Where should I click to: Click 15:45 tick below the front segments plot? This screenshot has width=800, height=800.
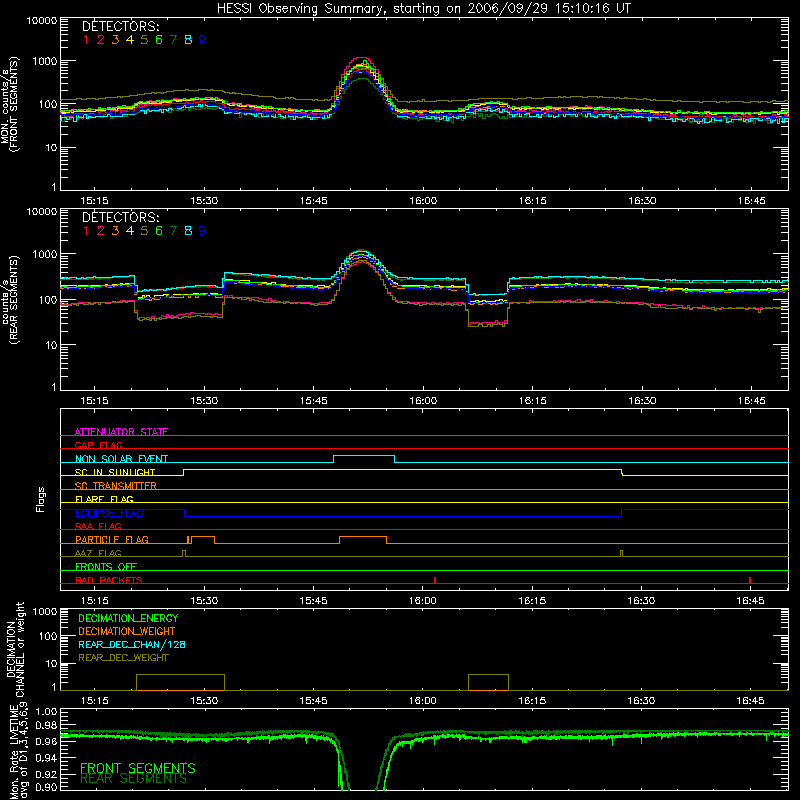(x=313, y=201)
